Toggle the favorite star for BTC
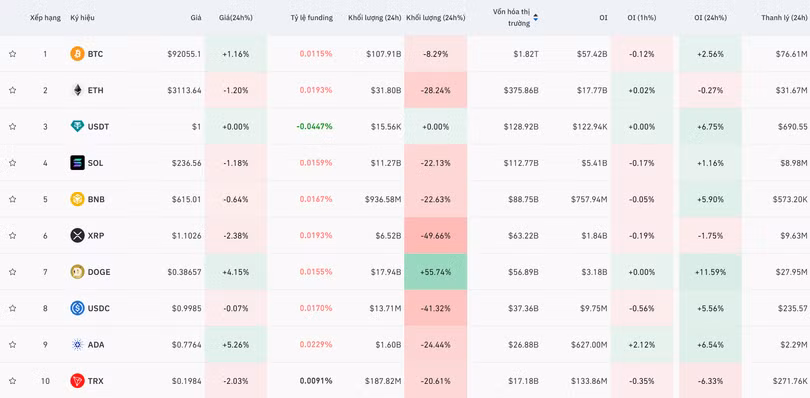 pos(12,54)
